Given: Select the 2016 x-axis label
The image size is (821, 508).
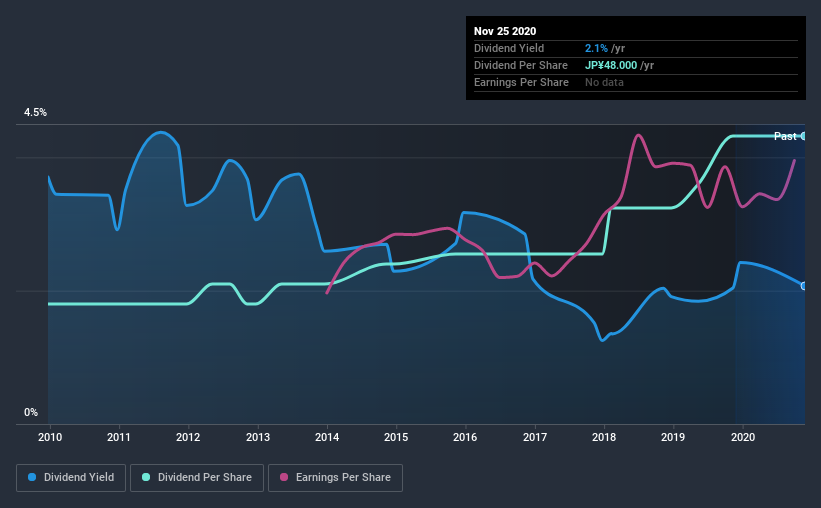Looking at the screenshot, I should pyautogui.click(x=465, y=437).
